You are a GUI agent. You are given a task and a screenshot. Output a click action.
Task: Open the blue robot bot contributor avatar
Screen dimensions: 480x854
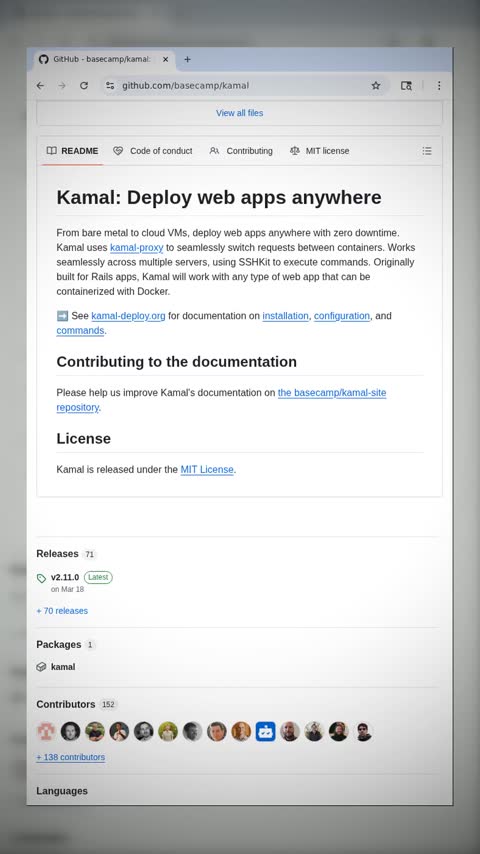click(x=265, y=731)
